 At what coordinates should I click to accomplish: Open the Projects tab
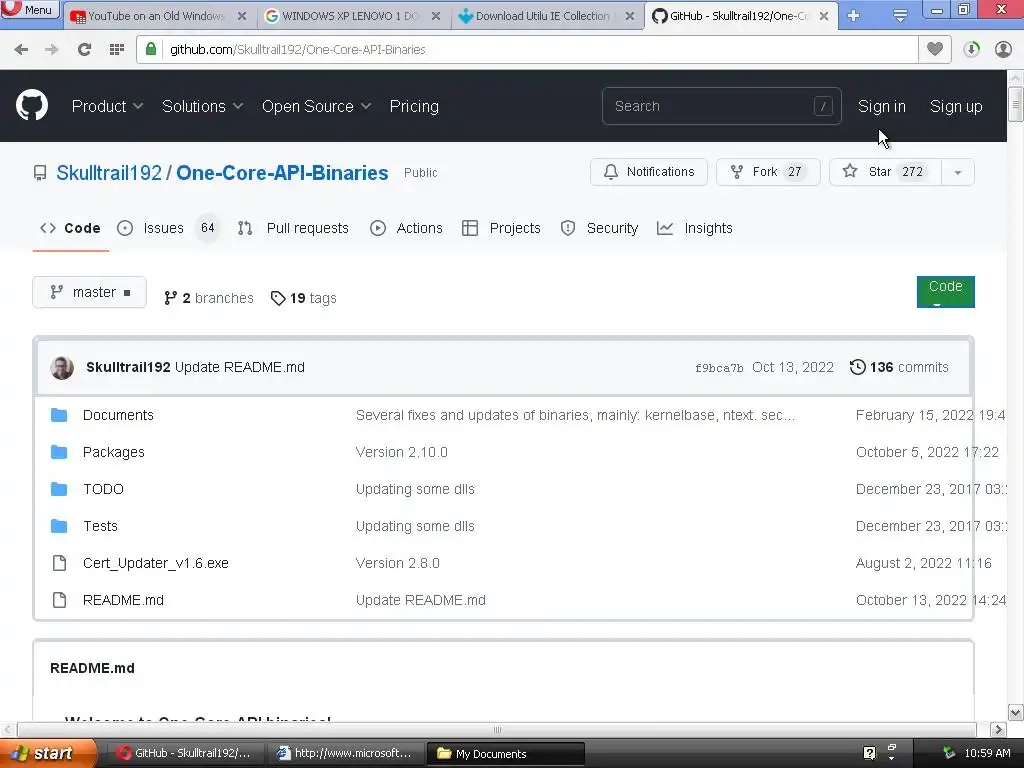tap(501, 228)
